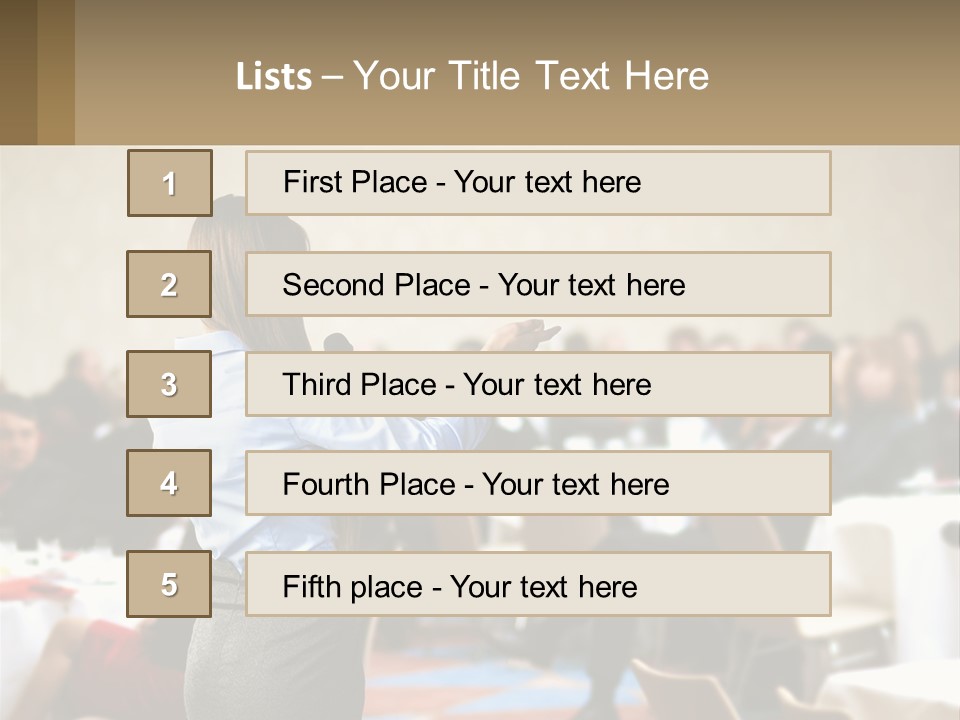Click the number 5 box
Image resolution: width=960 pixels, height=720 pixels.
[169, 584]
